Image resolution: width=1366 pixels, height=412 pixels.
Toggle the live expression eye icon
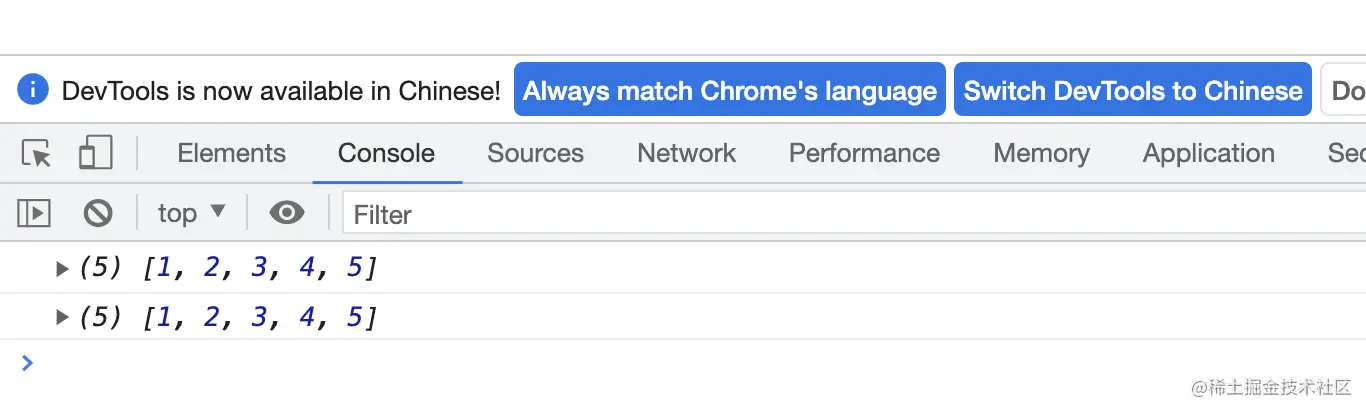[x=287, y=213]
